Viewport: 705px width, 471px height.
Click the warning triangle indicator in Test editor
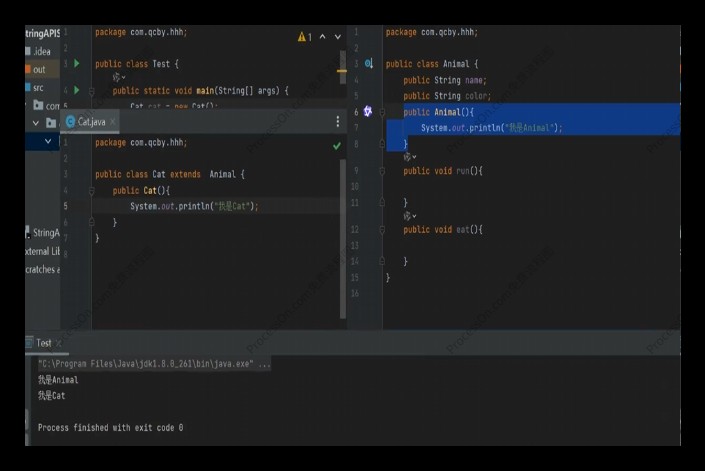[302, 37]
